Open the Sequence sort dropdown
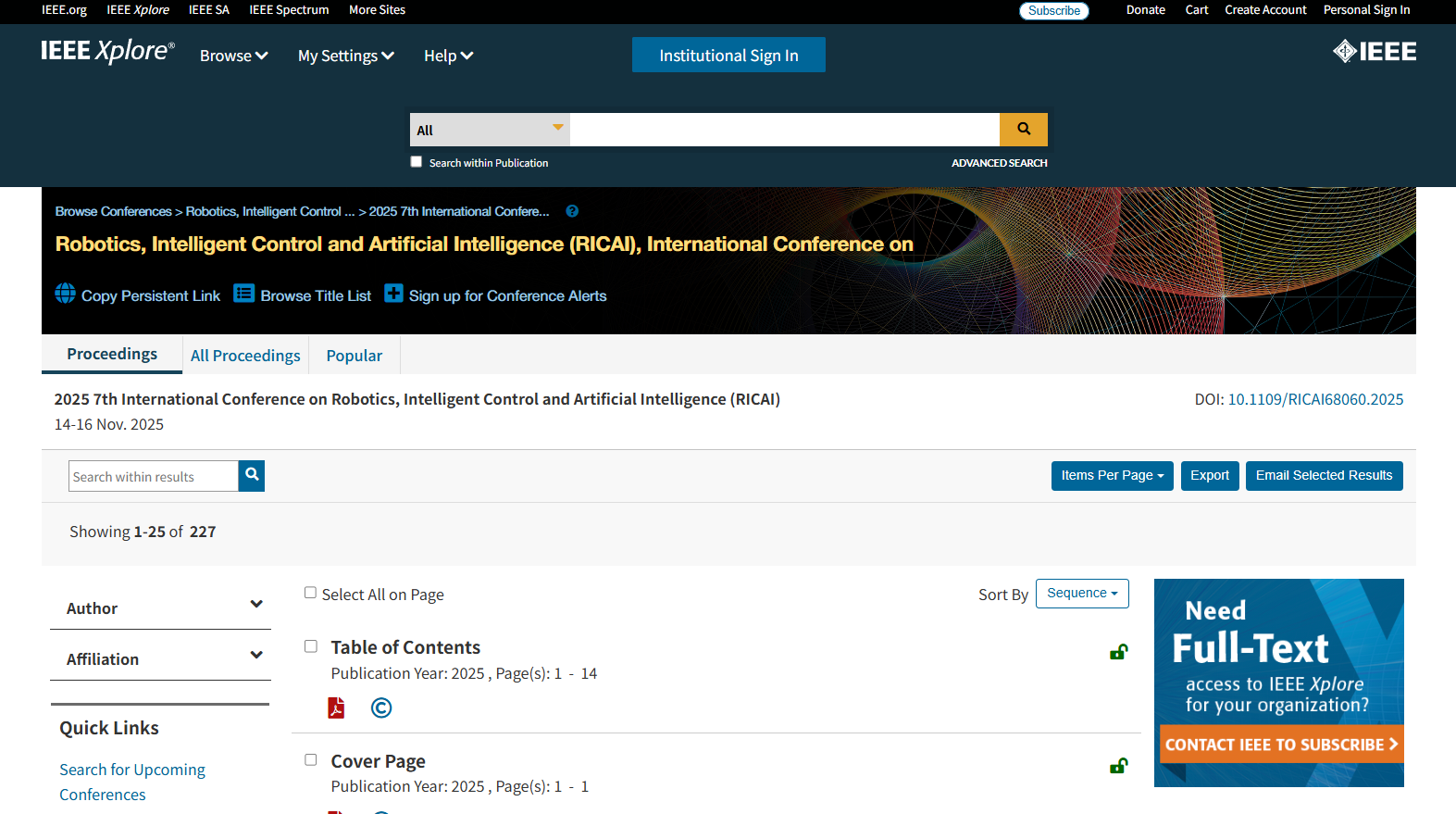This screenshot has width=1456, height=814. pos(1082,594)
